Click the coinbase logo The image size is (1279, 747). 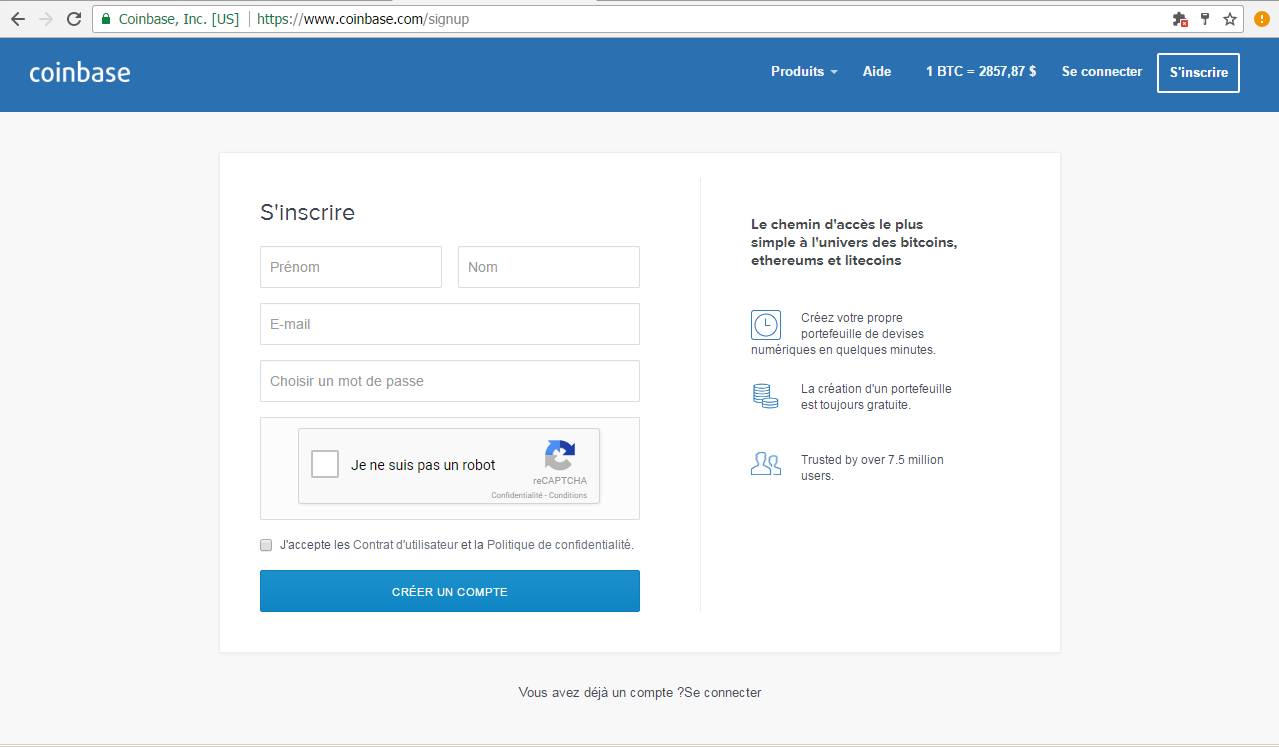point(80,72)
